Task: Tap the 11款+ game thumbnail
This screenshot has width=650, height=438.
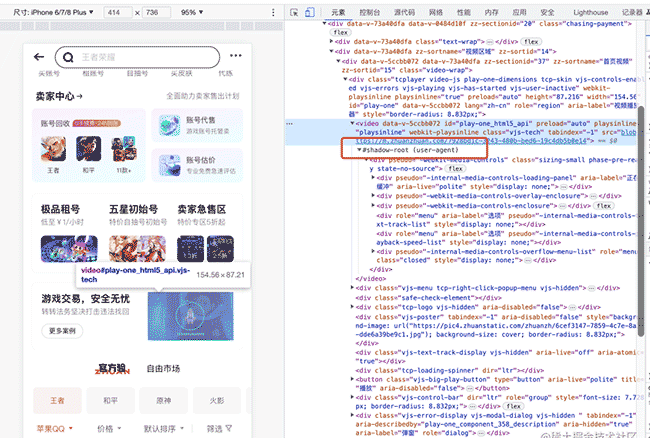Action: [x=124, y=149]
